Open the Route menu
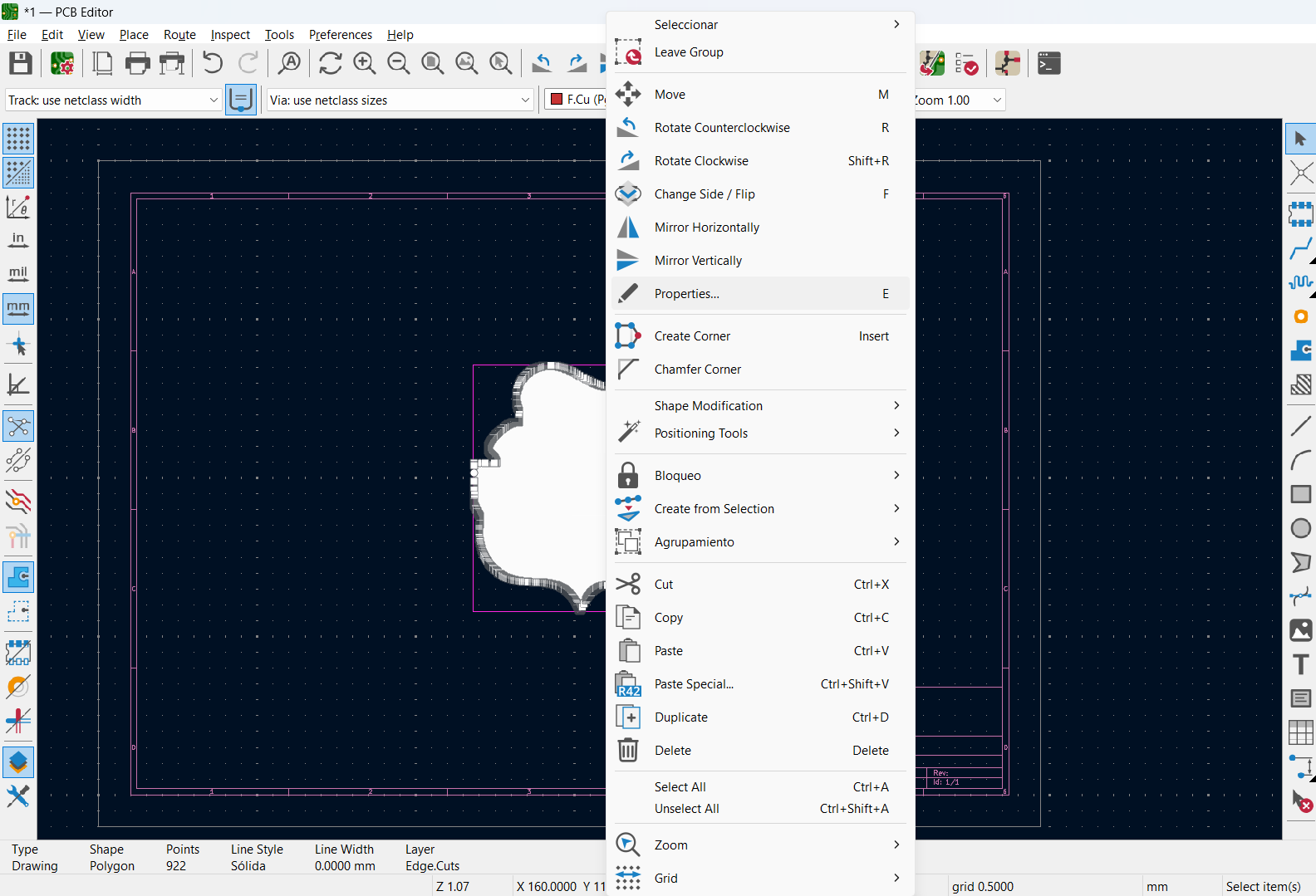1316x896 pixels. tap(179, 35)
